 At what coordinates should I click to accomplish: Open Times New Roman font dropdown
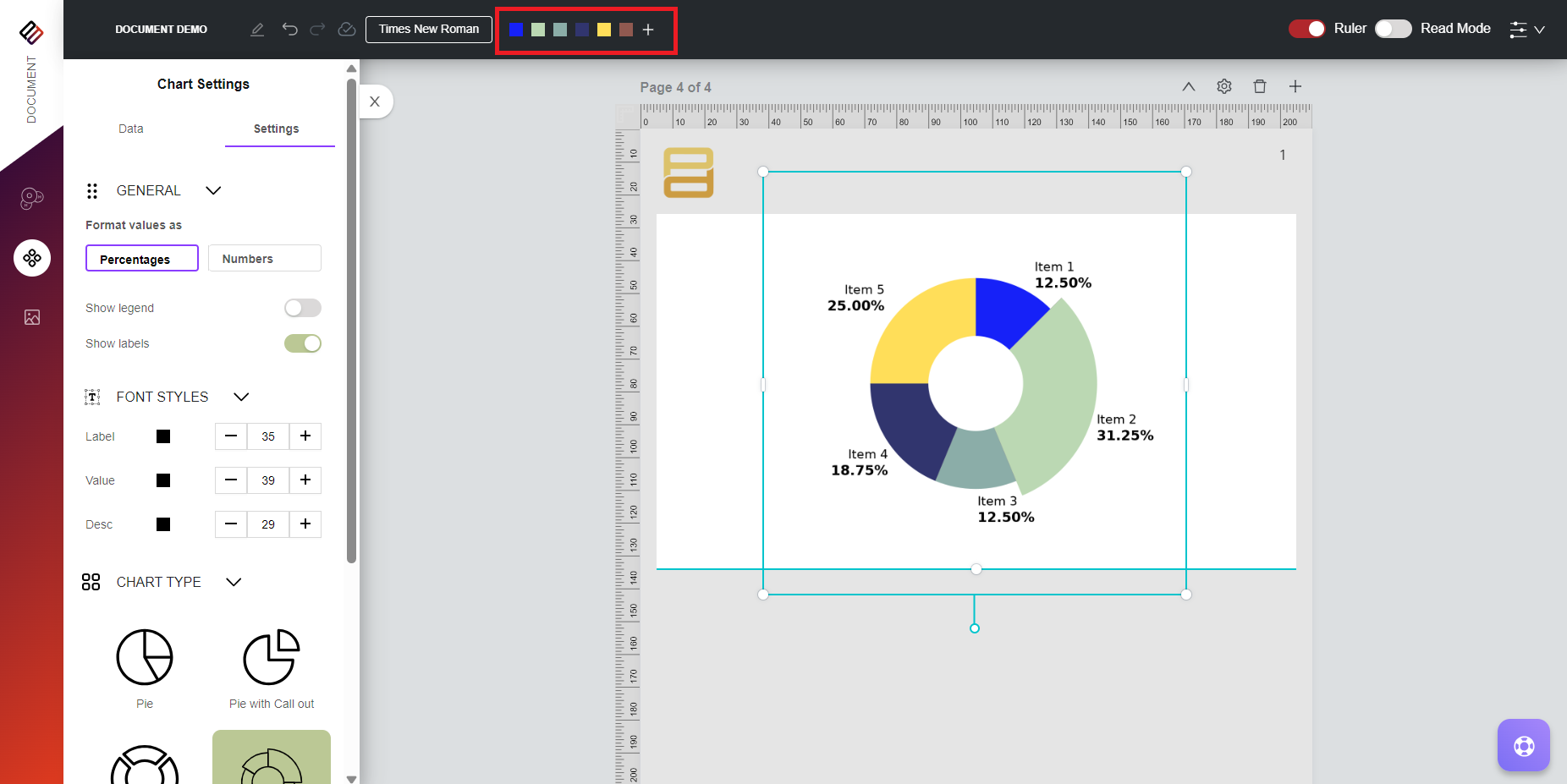click(428, 29)
